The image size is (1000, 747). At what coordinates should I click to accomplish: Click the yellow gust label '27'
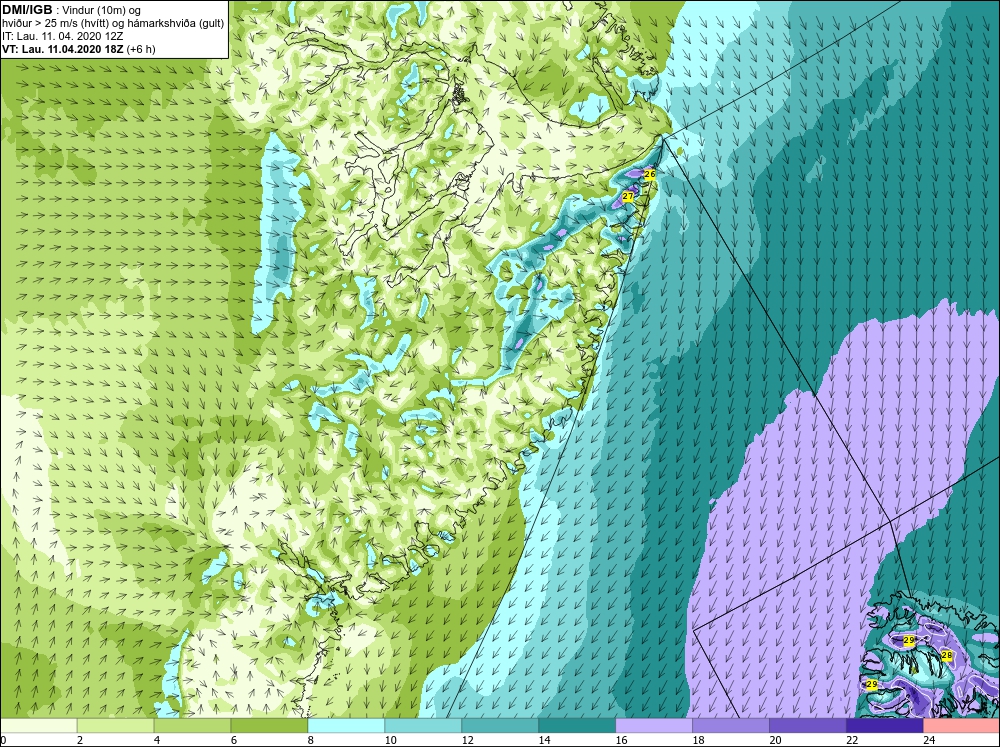coord(628,196)
